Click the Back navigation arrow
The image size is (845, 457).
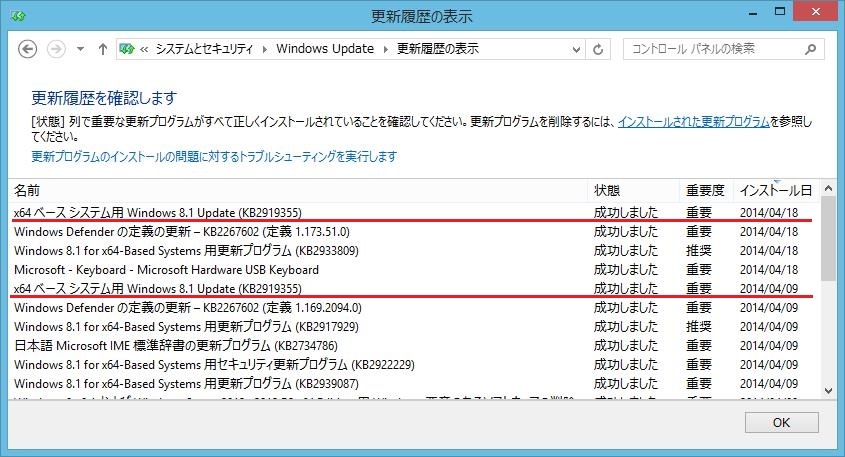click(27, 49)
